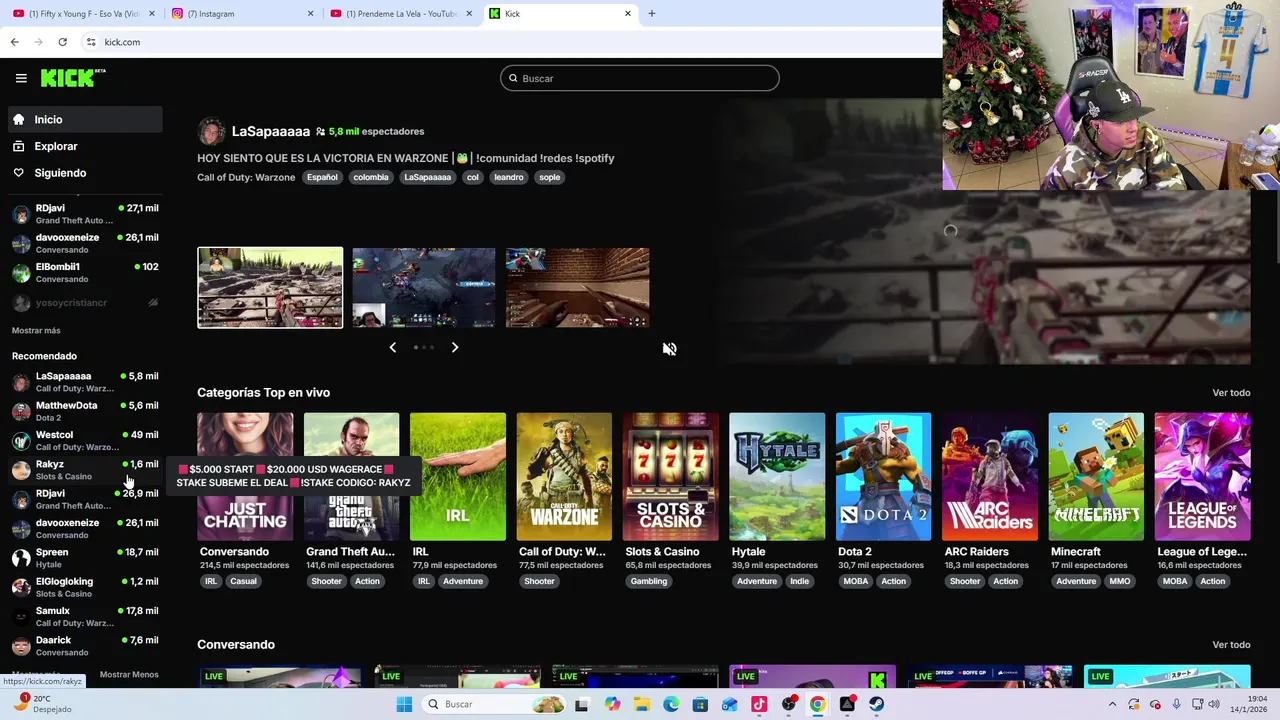
Task: Click Ver todo for Categorías Top
Action: click(x=1231, y=393)
